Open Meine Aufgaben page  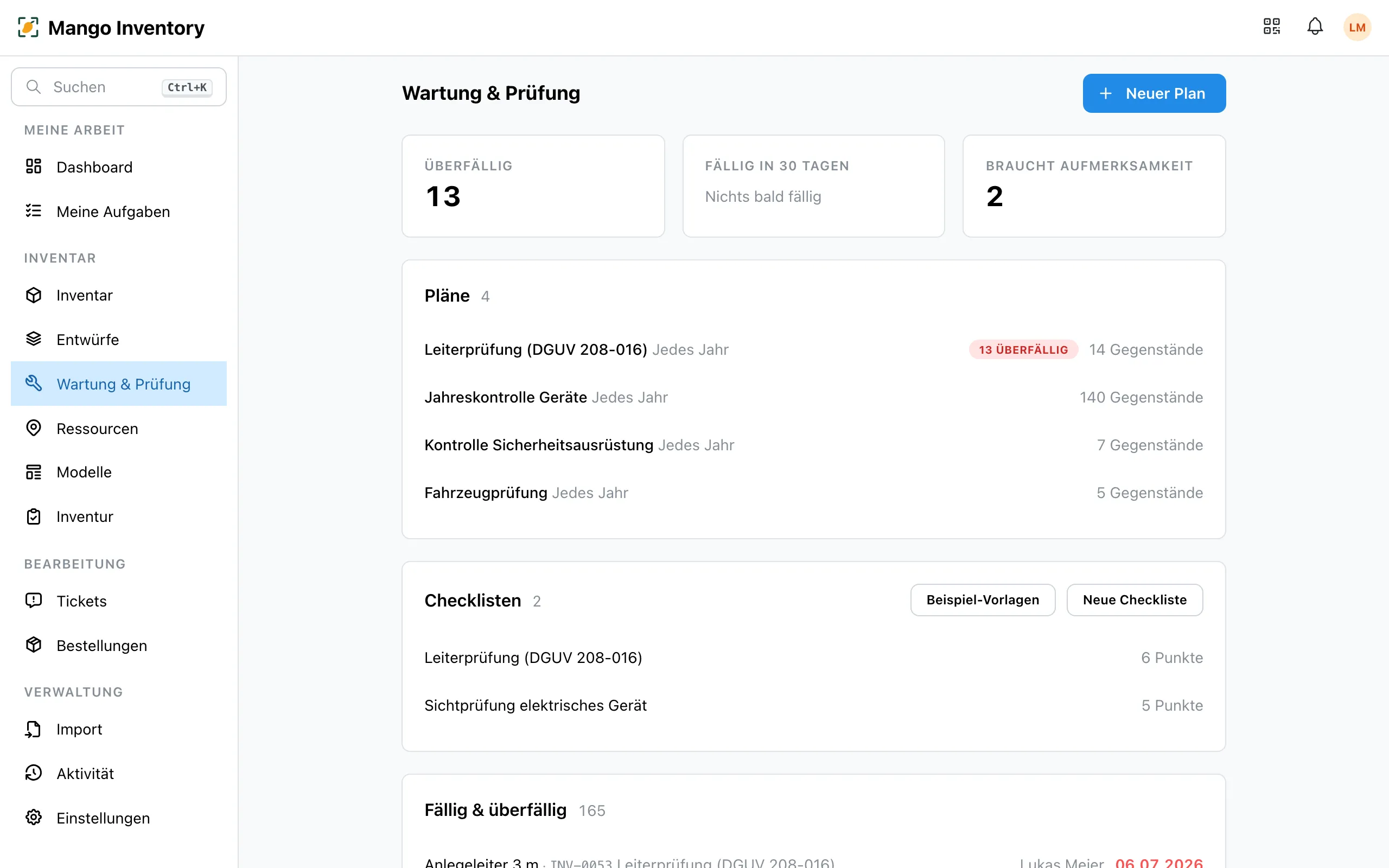[119, 212]
